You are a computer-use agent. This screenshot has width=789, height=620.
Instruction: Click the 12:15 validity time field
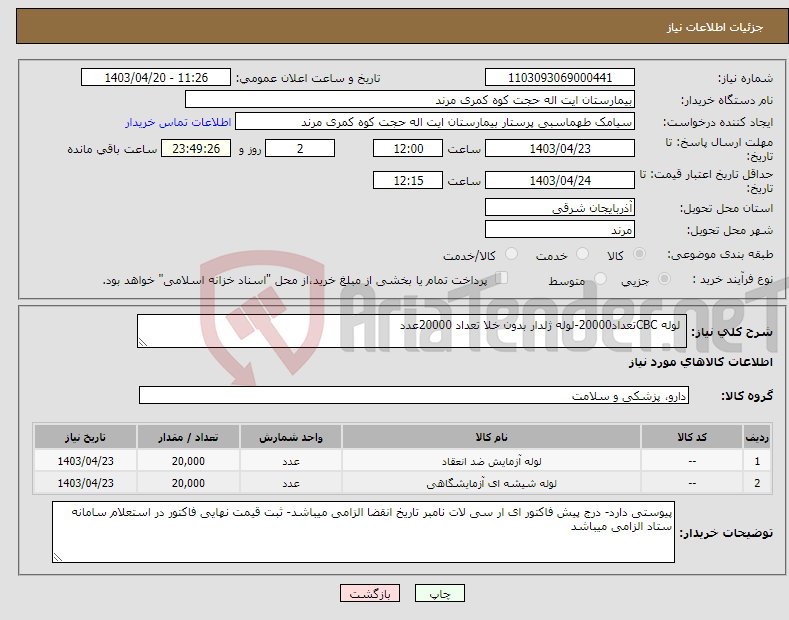408,180
